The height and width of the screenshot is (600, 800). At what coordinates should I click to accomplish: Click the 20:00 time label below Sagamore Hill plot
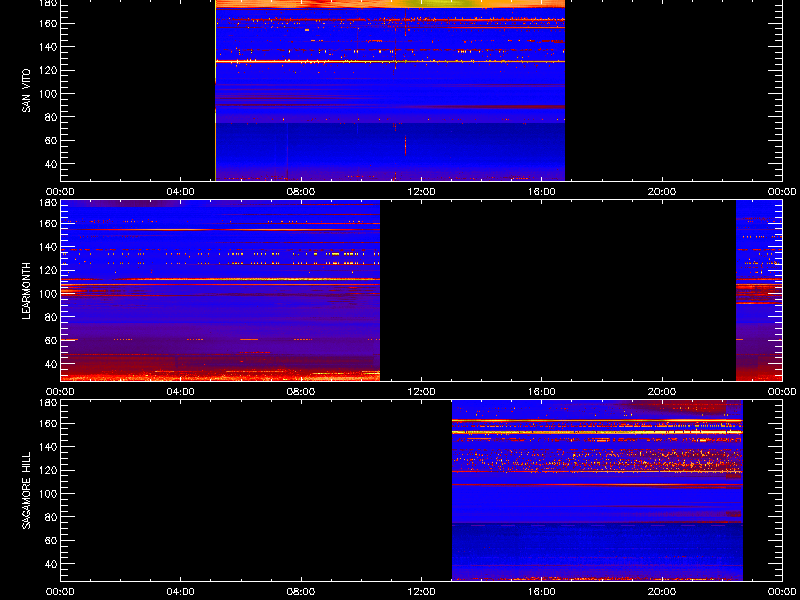pos(662,592)
